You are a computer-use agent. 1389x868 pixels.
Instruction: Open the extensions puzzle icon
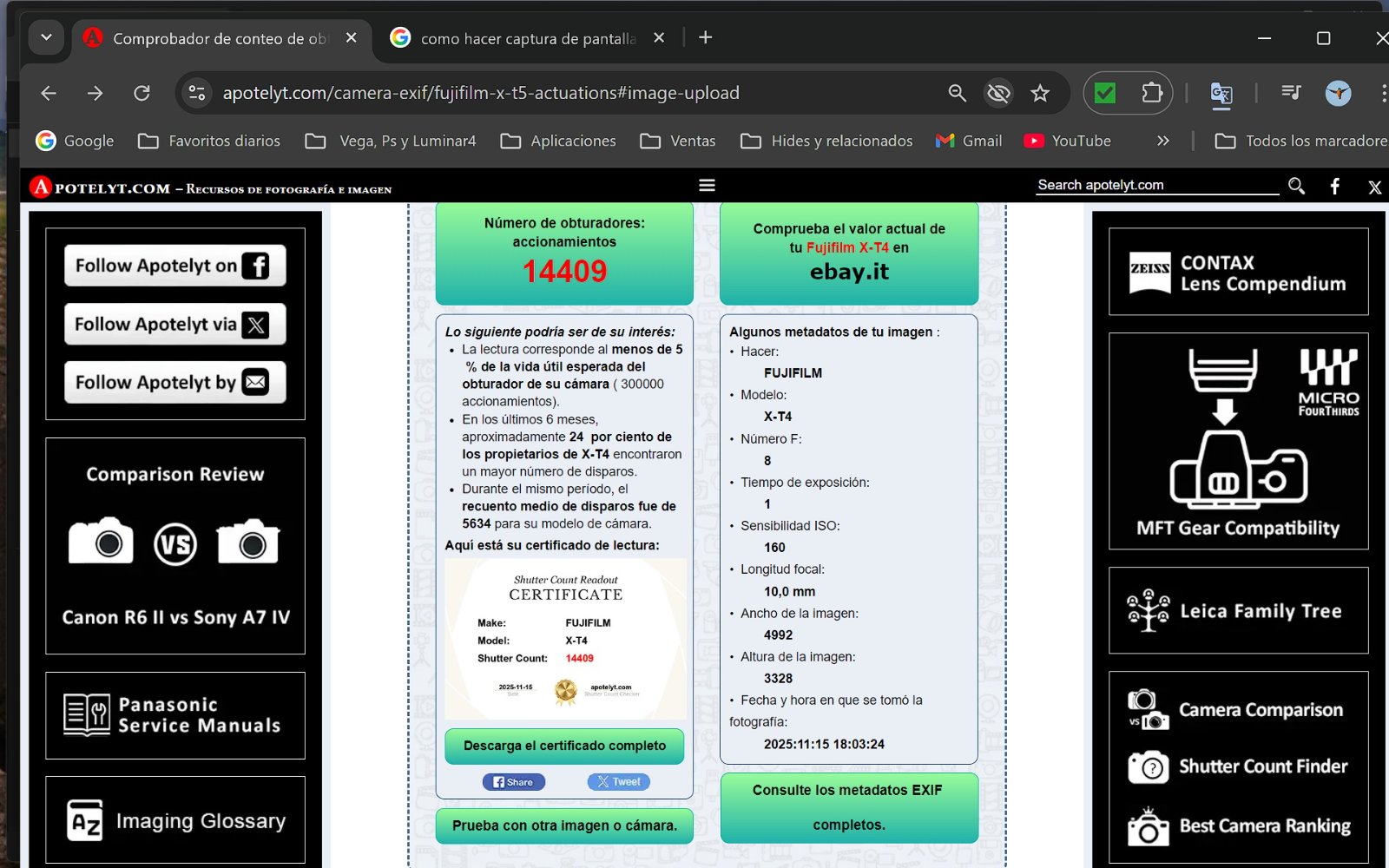point(1151,93)
